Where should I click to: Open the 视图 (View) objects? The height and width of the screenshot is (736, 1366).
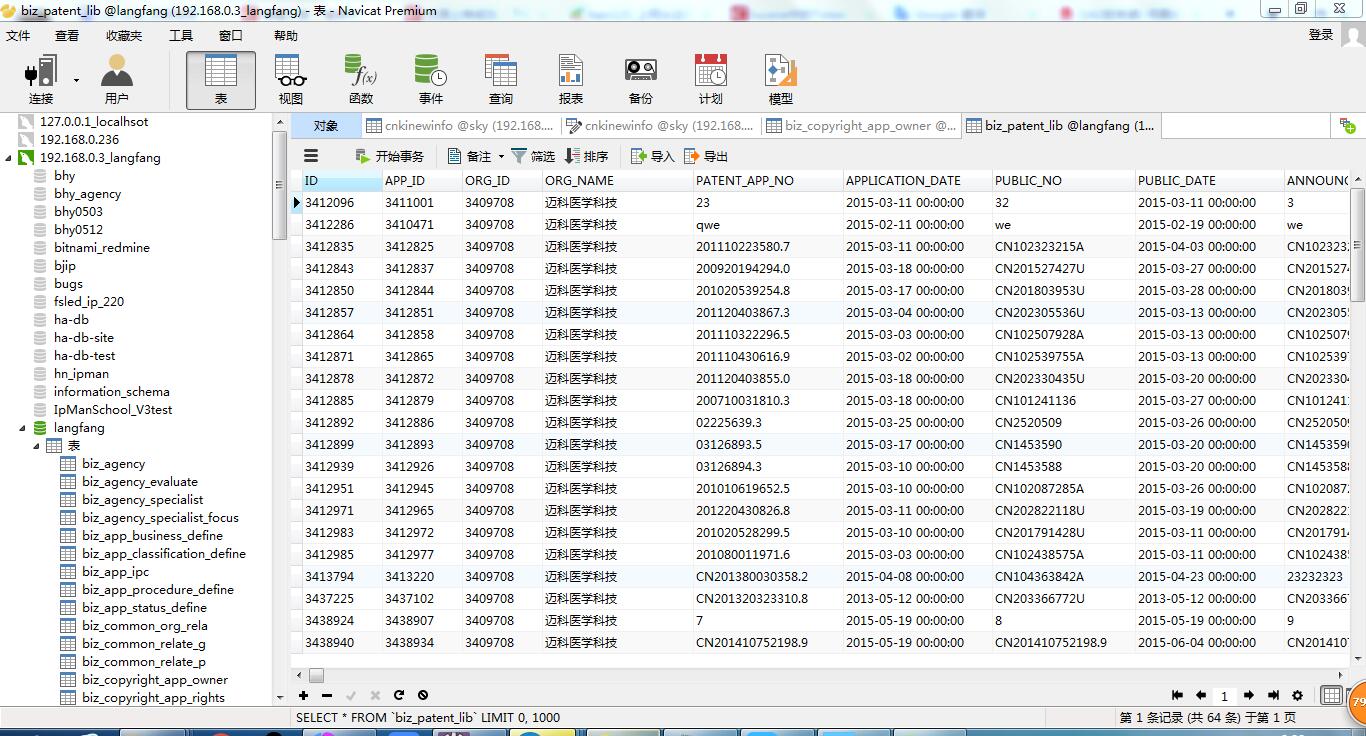291,80
